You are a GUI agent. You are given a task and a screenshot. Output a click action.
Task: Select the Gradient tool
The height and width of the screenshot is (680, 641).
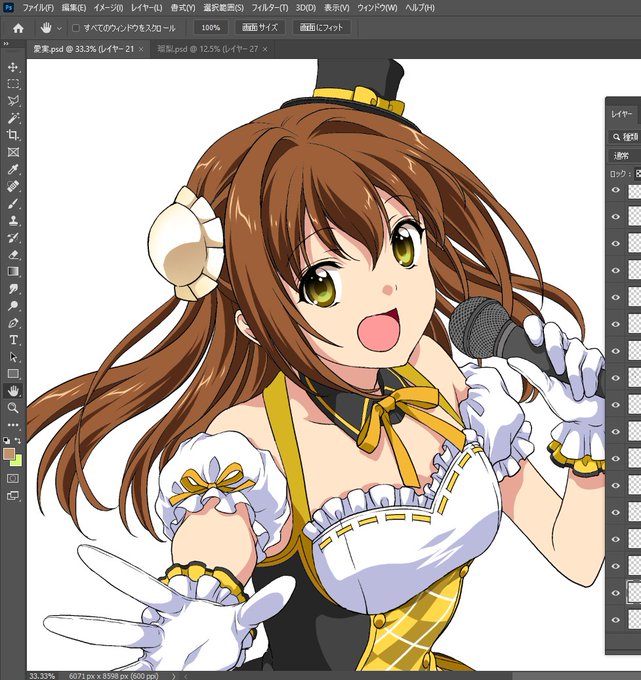(x=13, y=271)
